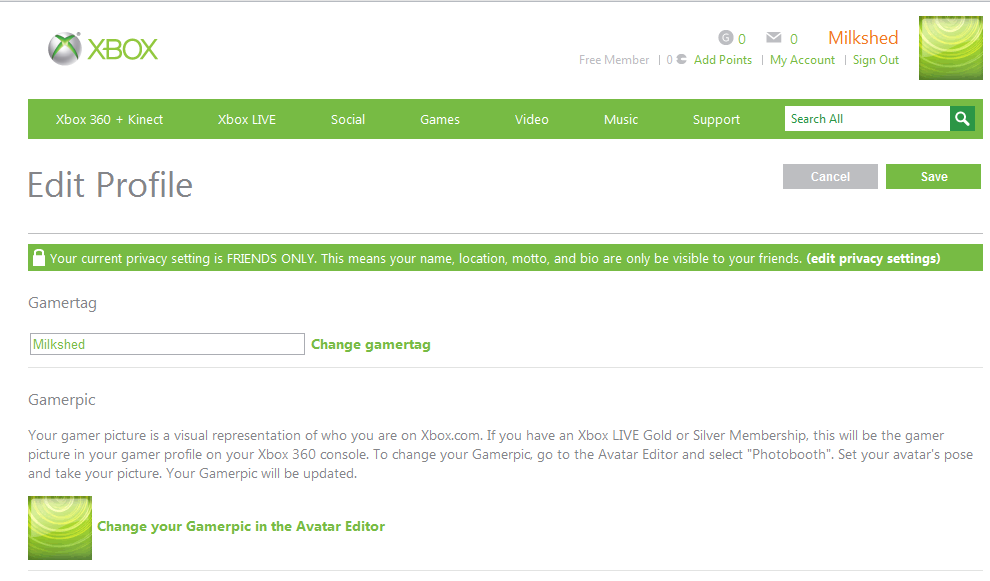Open the My Account link

802,60
